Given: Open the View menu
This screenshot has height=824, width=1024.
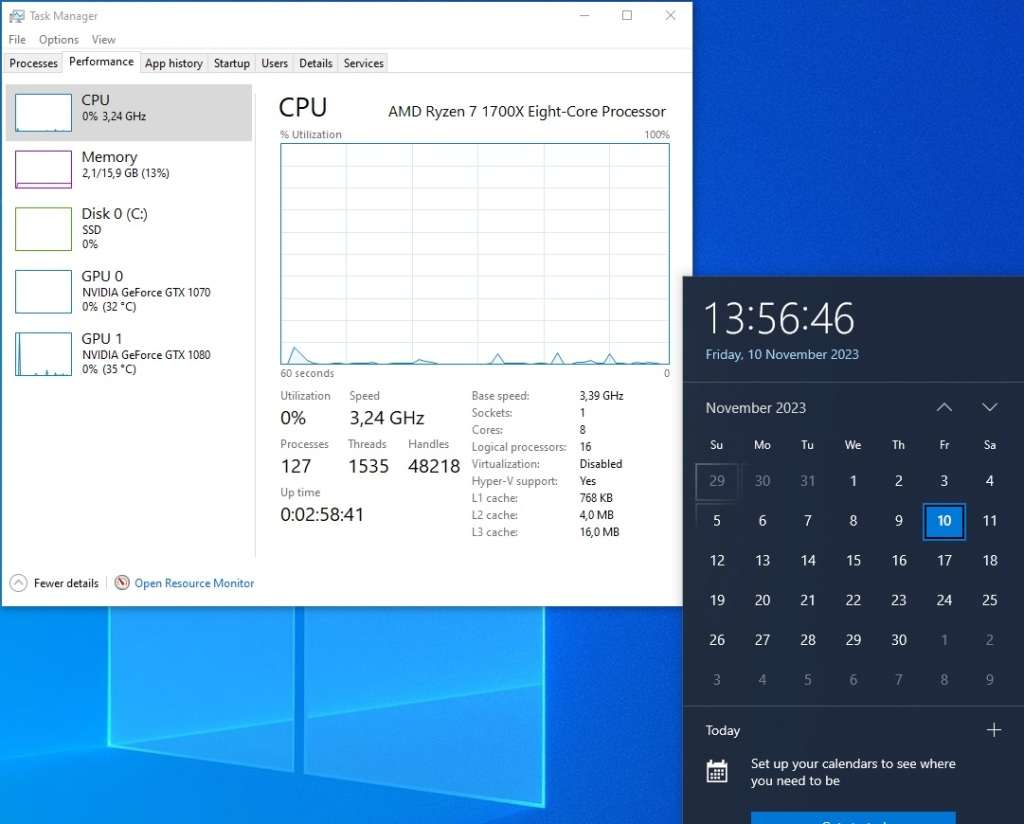Looking at the screenshot, I should [104, 39].
